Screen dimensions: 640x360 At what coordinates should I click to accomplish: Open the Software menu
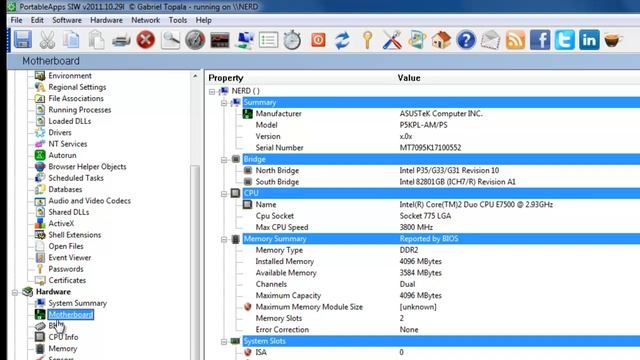[x=67, y=20]
